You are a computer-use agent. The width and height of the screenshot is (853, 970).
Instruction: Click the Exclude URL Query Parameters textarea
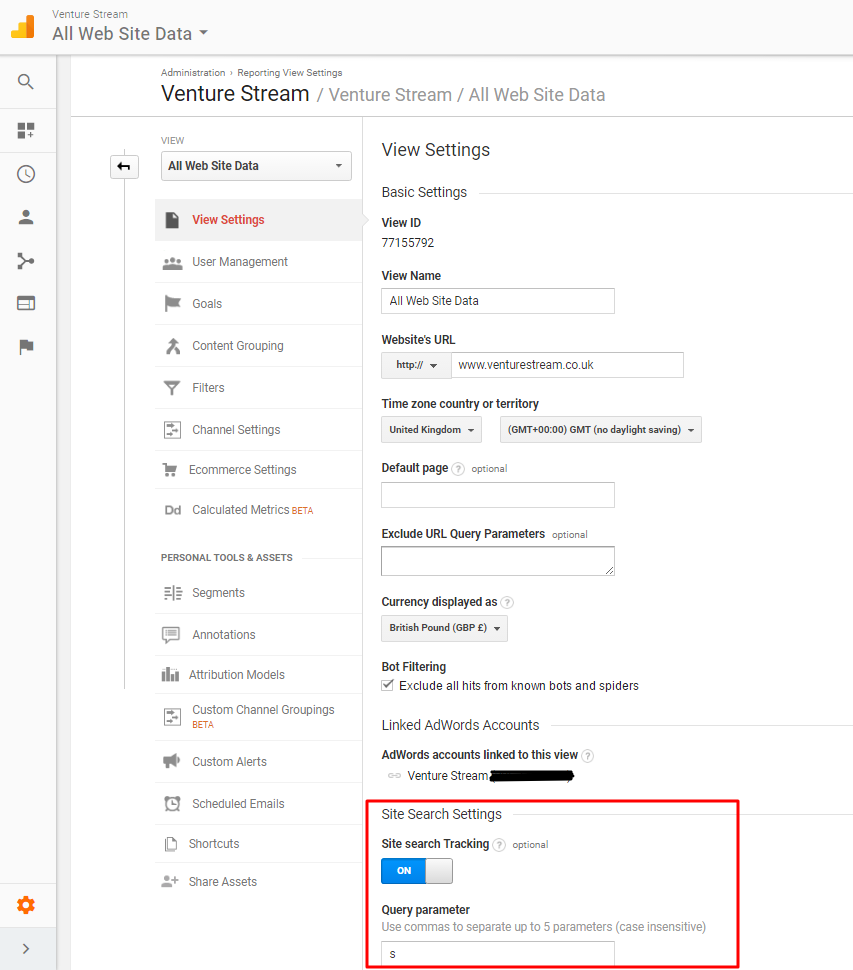point(498,561)
